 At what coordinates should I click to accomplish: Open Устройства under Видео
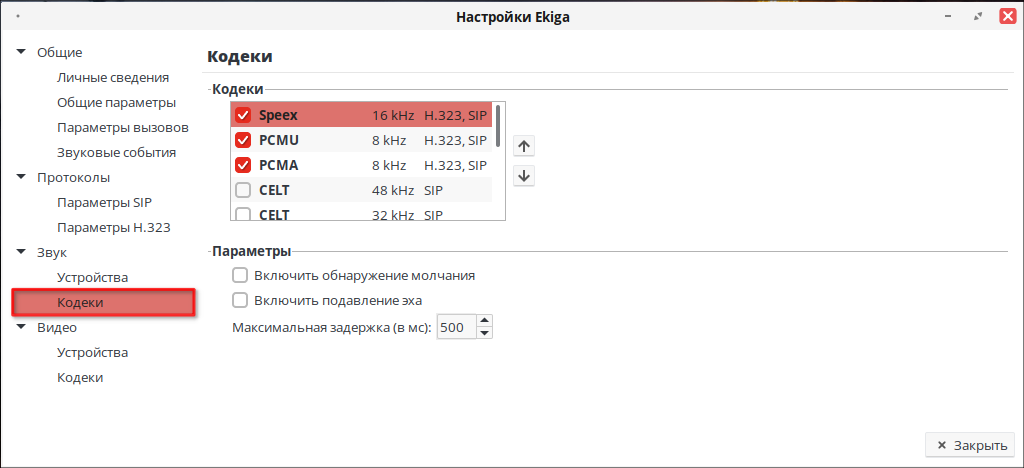tap(92, 352)
